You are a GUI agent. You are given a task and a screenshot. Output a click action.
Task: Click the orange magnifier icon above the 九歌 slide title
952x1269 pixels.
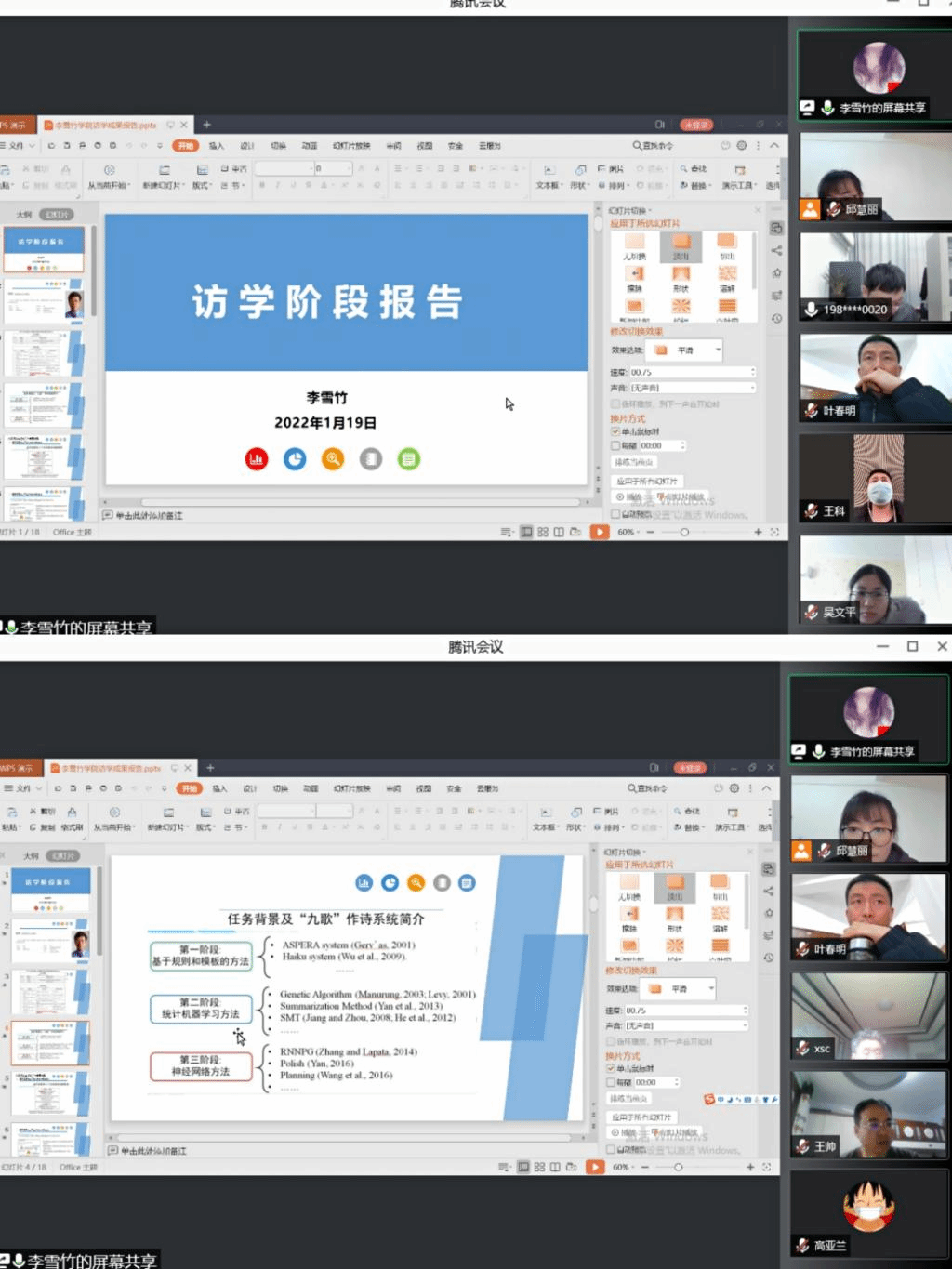point(416,882)
